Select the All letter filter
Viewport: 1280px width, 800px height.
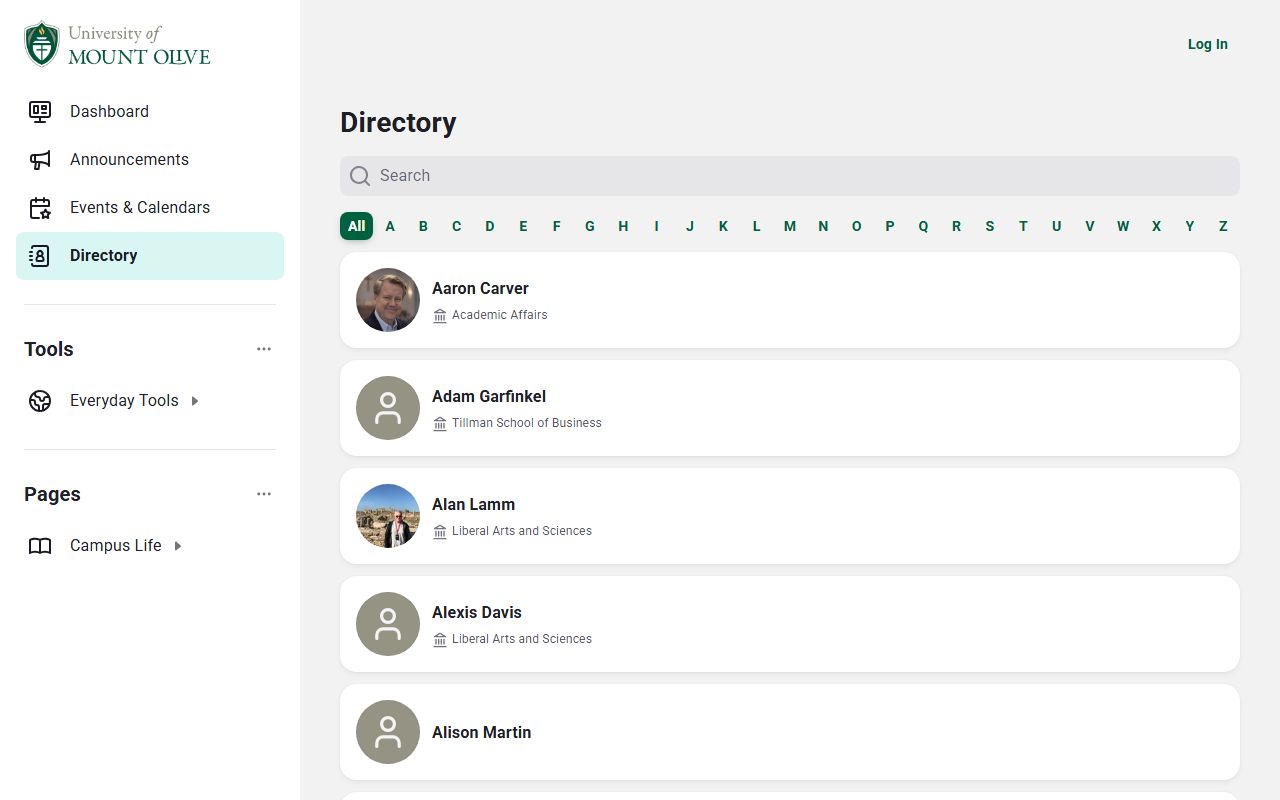tap(357, 226)
